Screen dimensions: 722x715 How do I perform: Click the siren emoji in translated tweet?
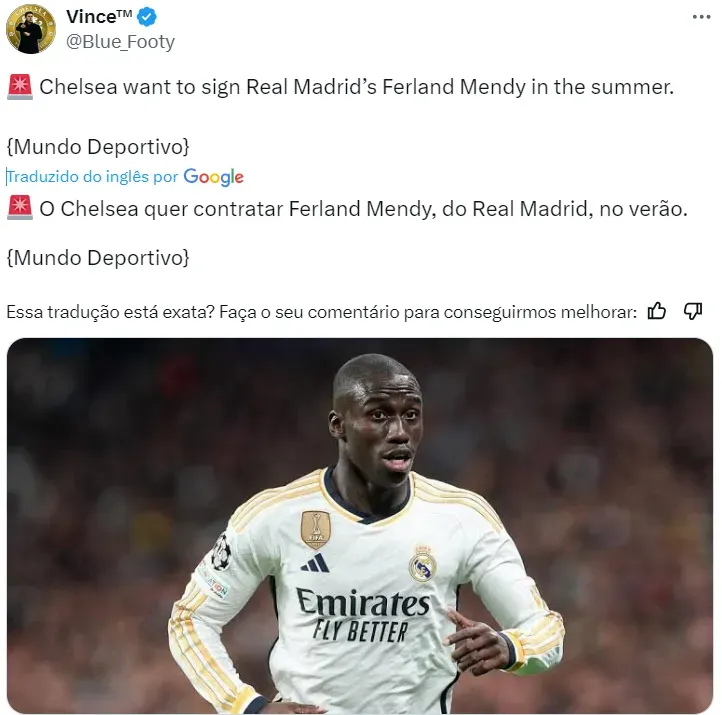click(20, 208)
